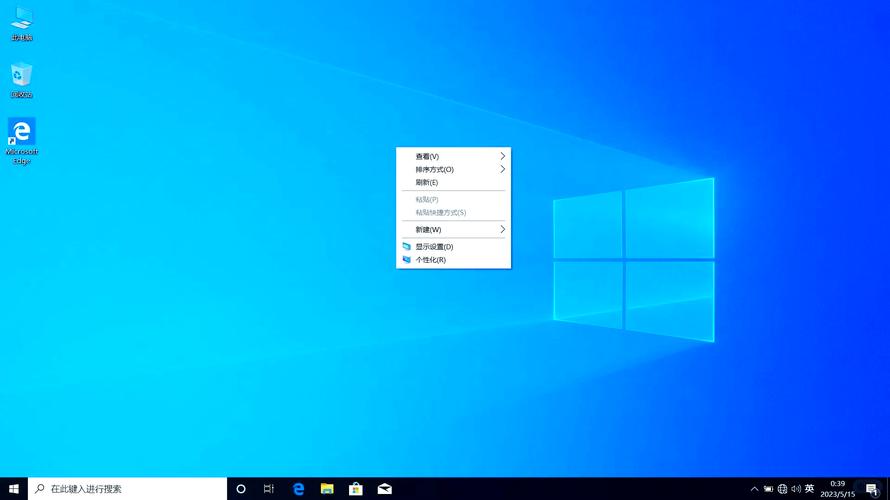Open the Mail app in the taskbar
890x500 pixels.
(x=384, y=489)
